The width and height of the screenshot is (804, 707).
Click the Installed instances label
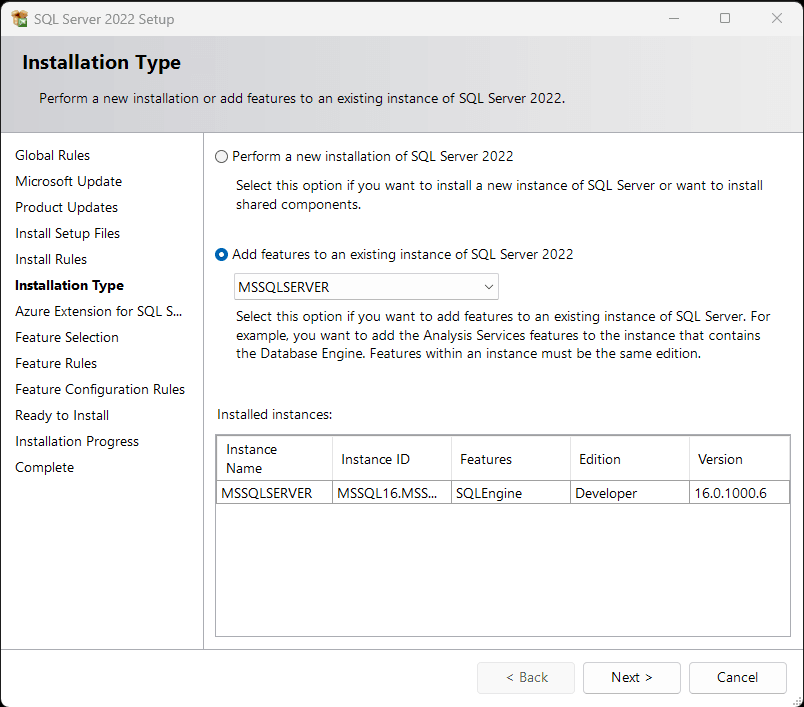pyautogui.click(x=274, y=414)
